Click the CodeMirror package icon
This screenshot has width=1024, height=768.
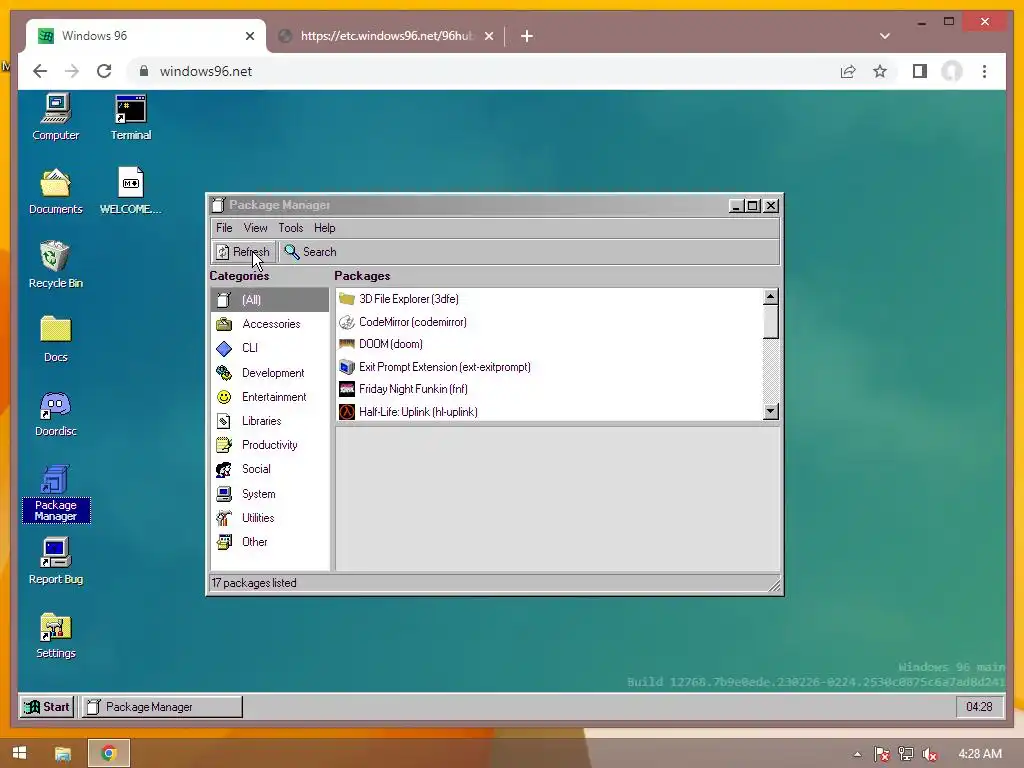pos(347,322)
